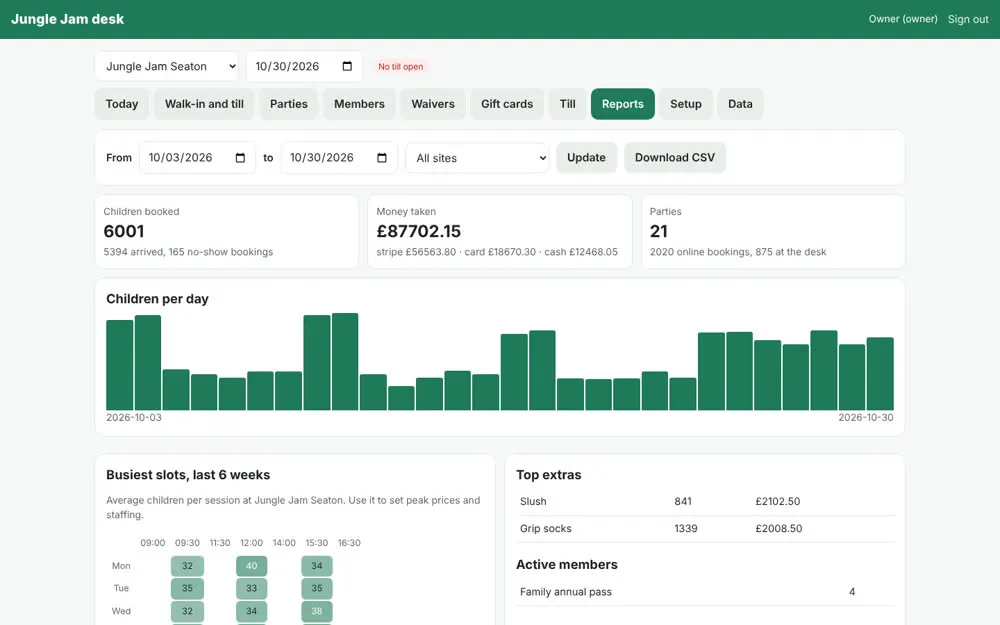Click the 'to' date 10/30/2026 field
This screenshot has width=1000, height=625.
click(x=339, y=158)
